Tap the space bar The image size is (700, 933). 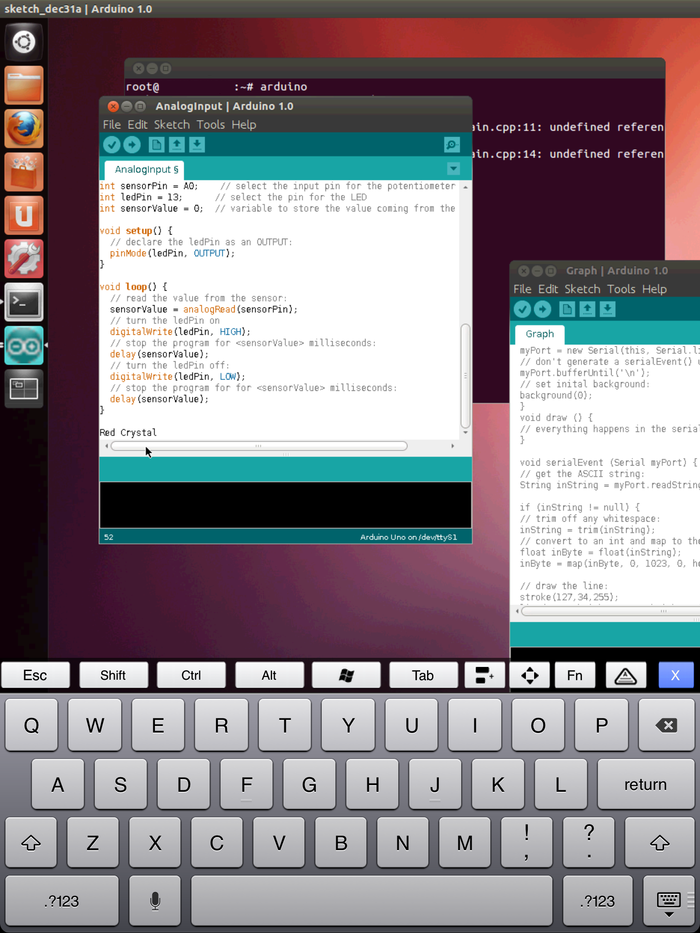coord(371,901)
